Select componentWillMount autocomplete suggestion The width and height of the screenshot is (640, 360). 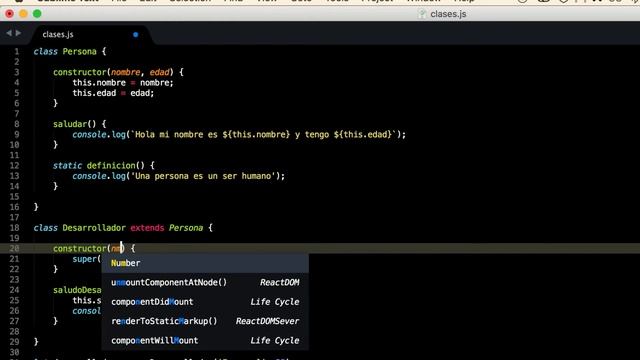(x=205, y=340)
